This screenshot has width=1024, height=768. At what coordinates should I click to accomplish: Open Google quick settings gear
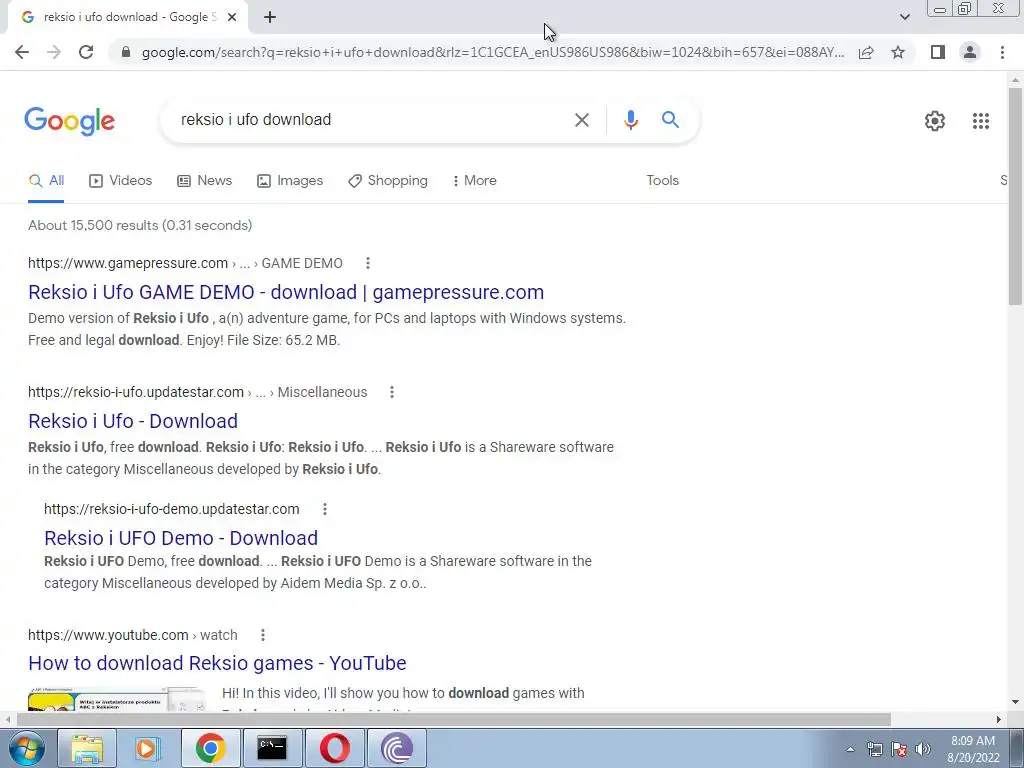coord(935,121)
